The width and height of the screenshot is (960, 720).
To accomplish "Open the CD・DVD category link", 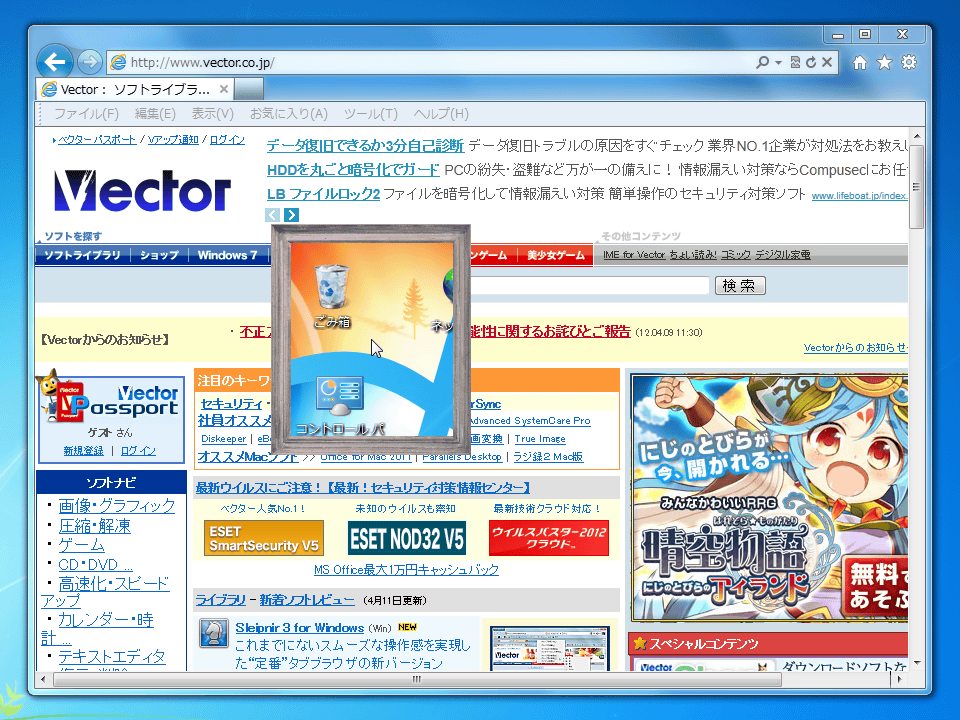I will [95, 564].
